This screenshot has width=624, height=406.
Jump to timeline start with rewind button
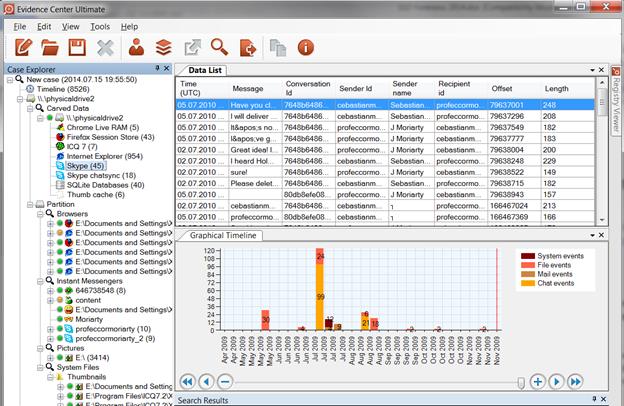187,382
